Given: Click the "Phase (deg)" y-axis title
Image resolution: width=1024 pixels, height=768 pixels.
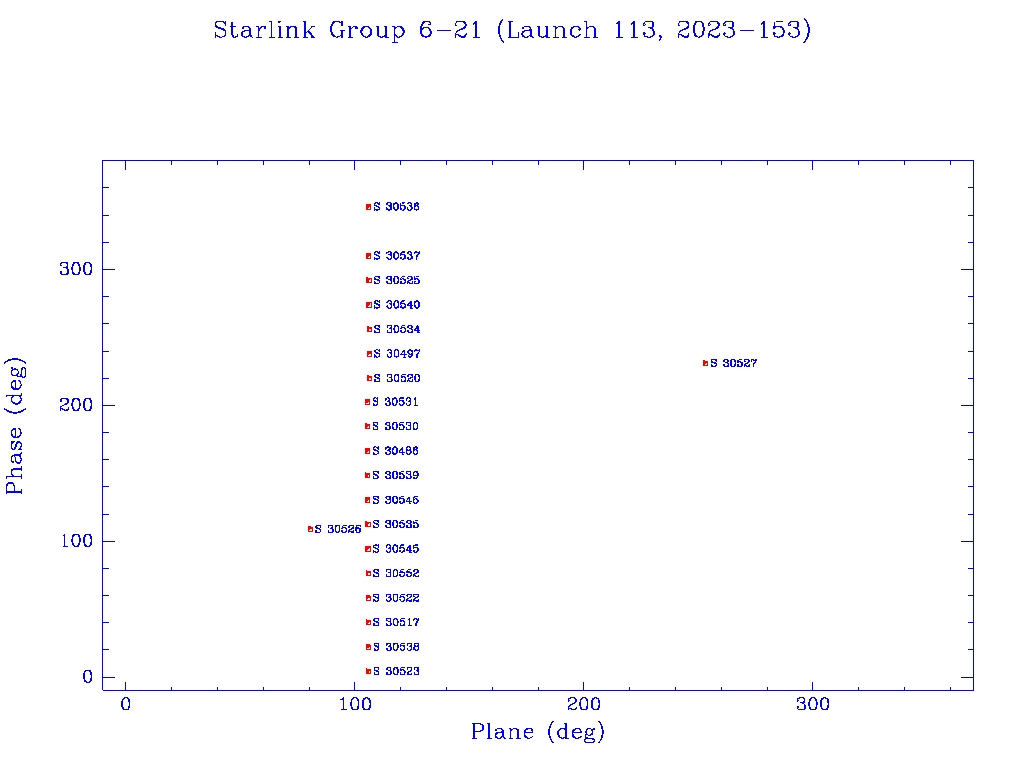Looking at the screenshot, I should [15, 425].
